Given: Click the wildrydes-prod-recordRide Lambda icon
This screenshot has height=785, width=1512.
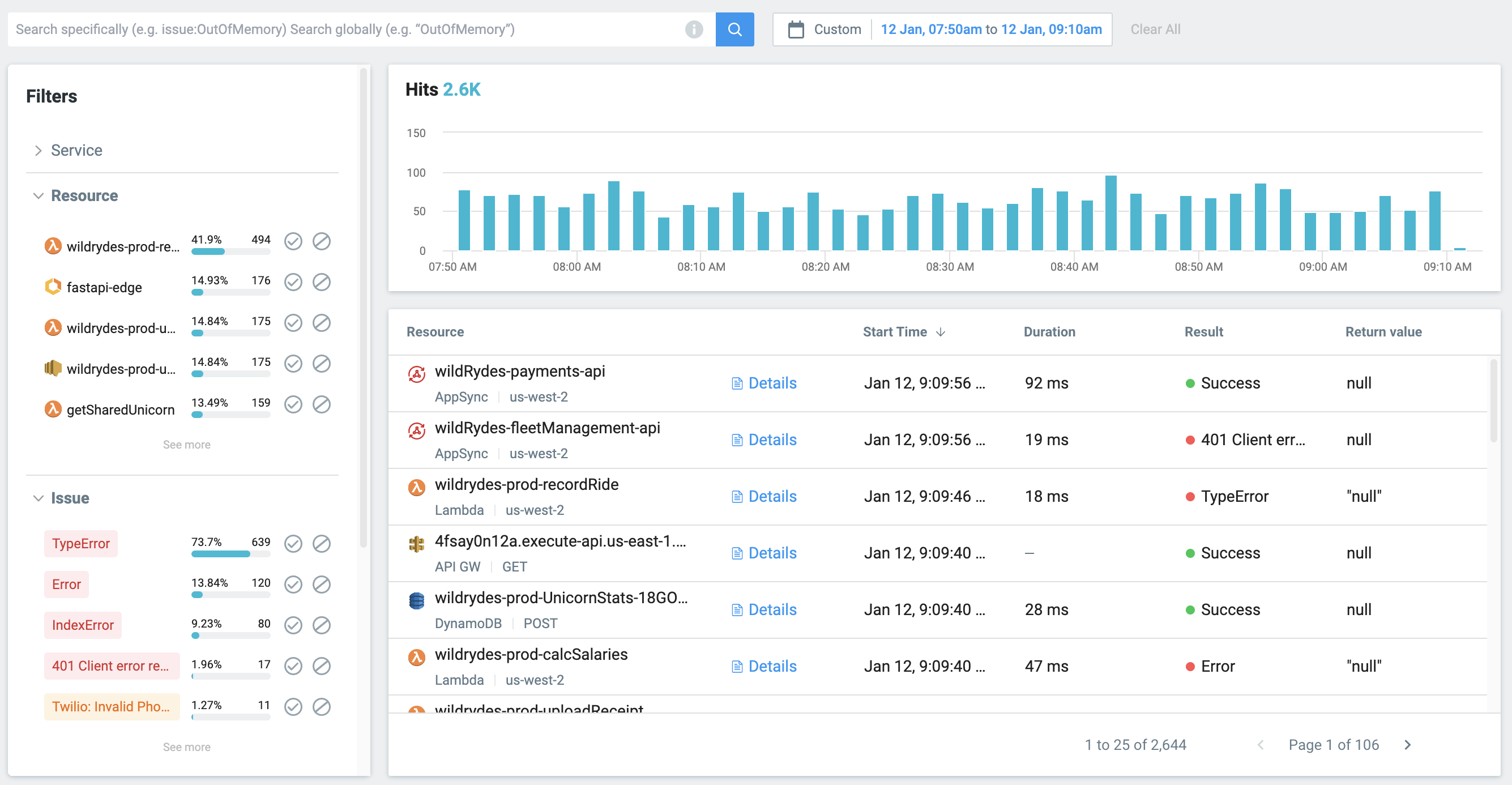Looking at the screenshot, I should (x=416, y=487).
